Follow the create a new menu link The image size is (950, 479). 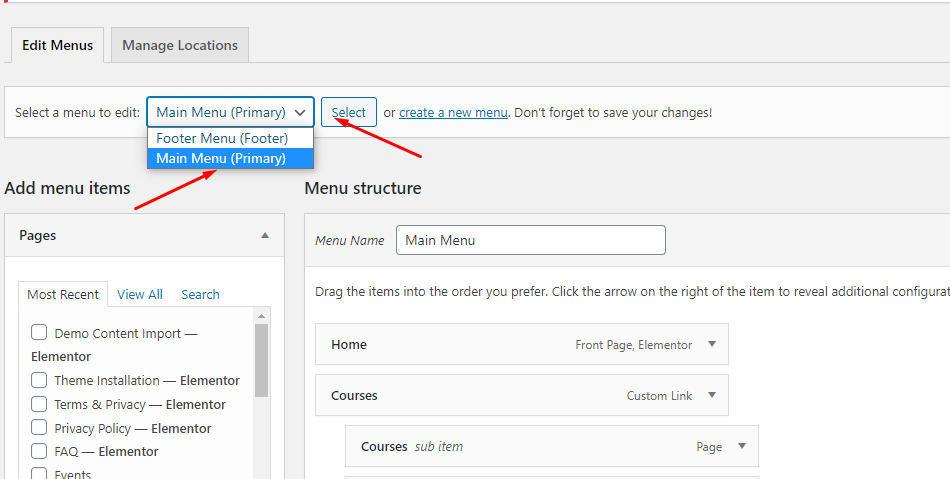click(453, 113)
